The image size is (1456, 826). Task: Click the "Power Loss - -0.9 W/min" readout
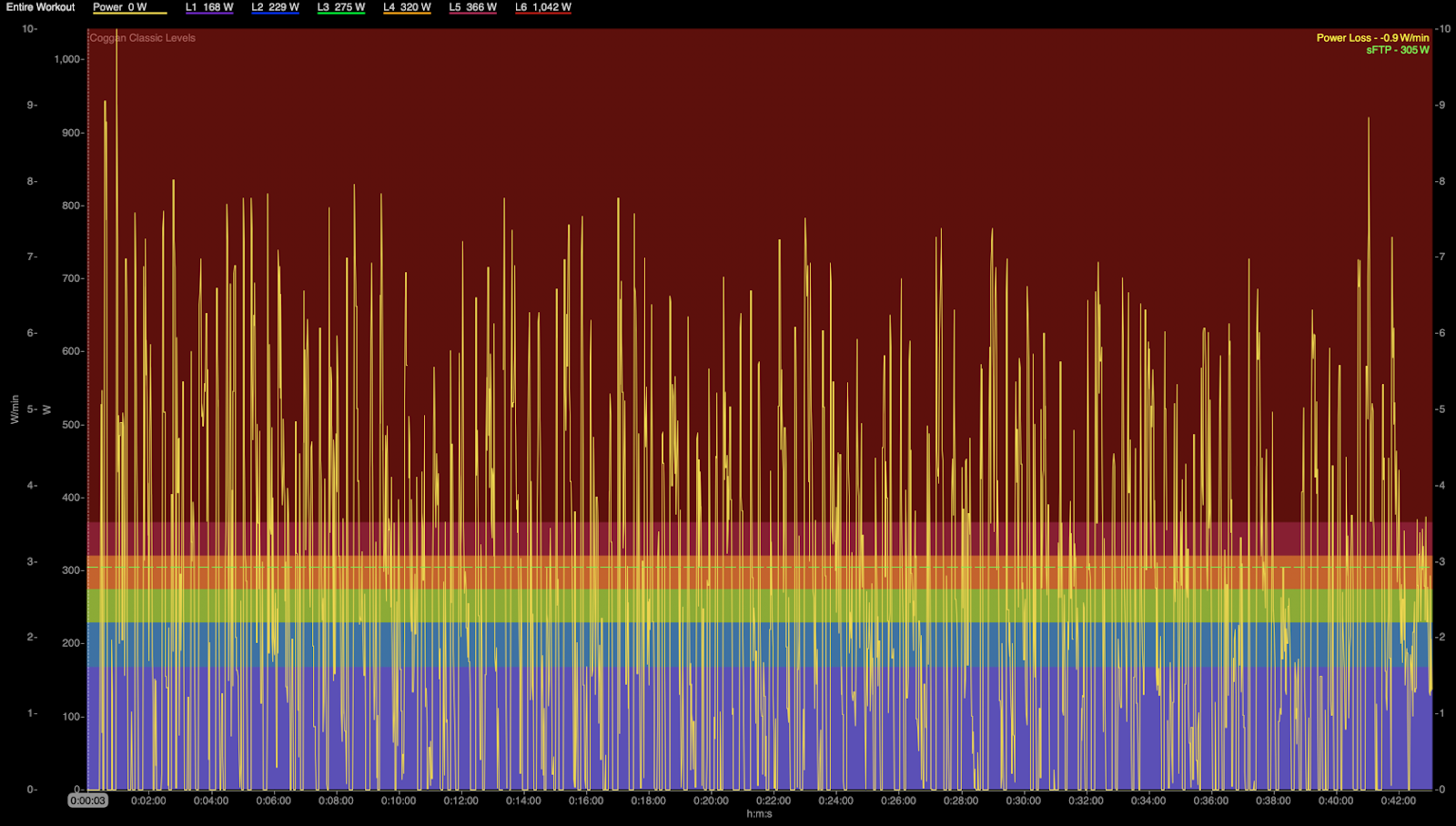pyautogui.click(x=1373, y=38)
